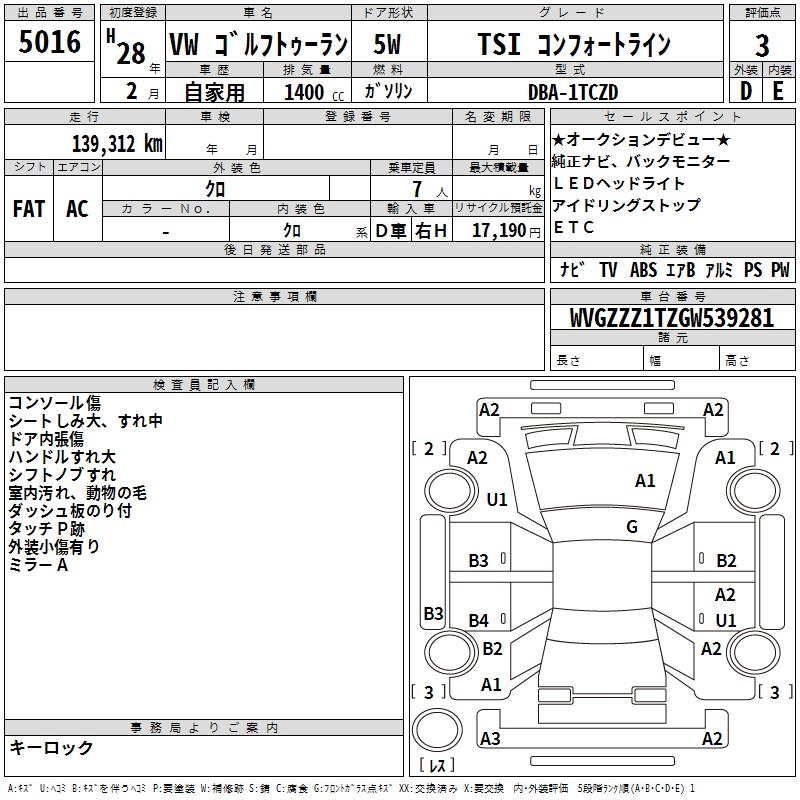The width and height of the screenshot is (800, 800).
Task: Click the FAT shift type cell
Action: (x=28, y=208)
